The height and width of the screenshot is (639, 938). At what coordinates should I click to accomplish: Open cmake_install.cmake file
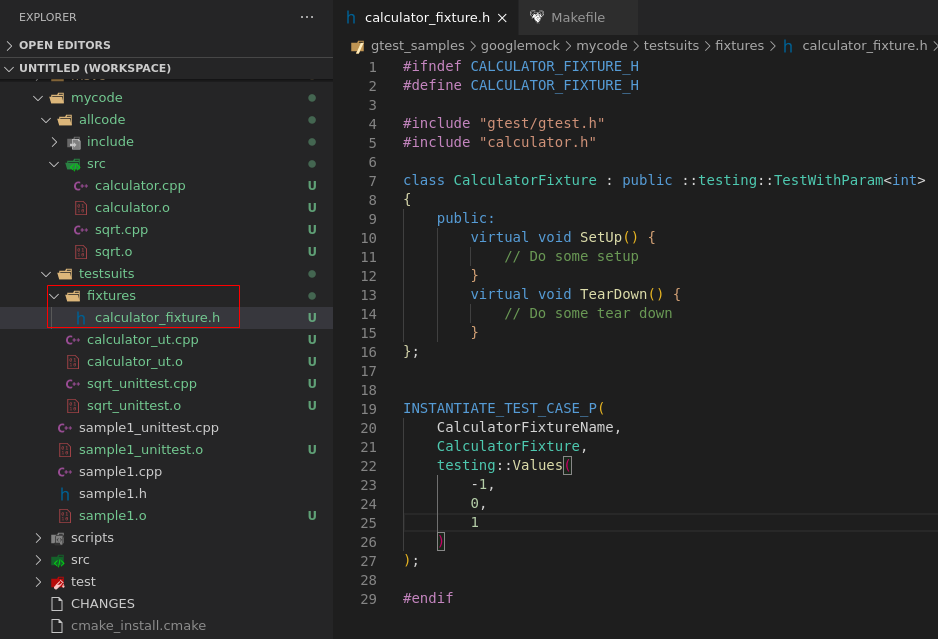138,626
